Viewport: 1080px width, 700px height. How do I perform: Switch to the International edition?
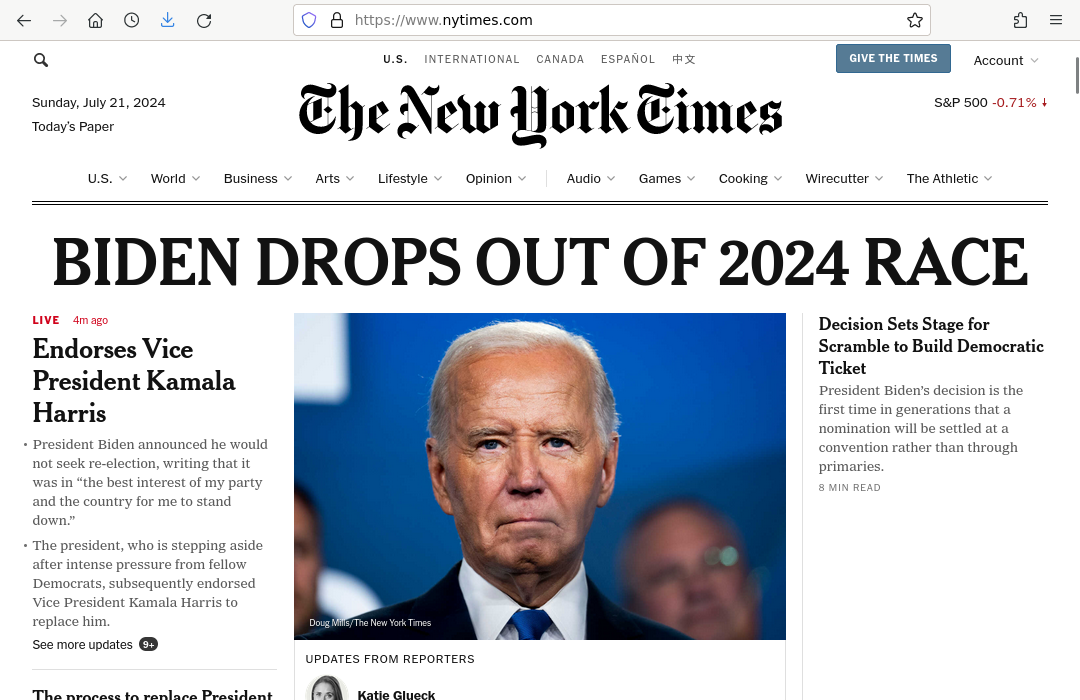472,59
